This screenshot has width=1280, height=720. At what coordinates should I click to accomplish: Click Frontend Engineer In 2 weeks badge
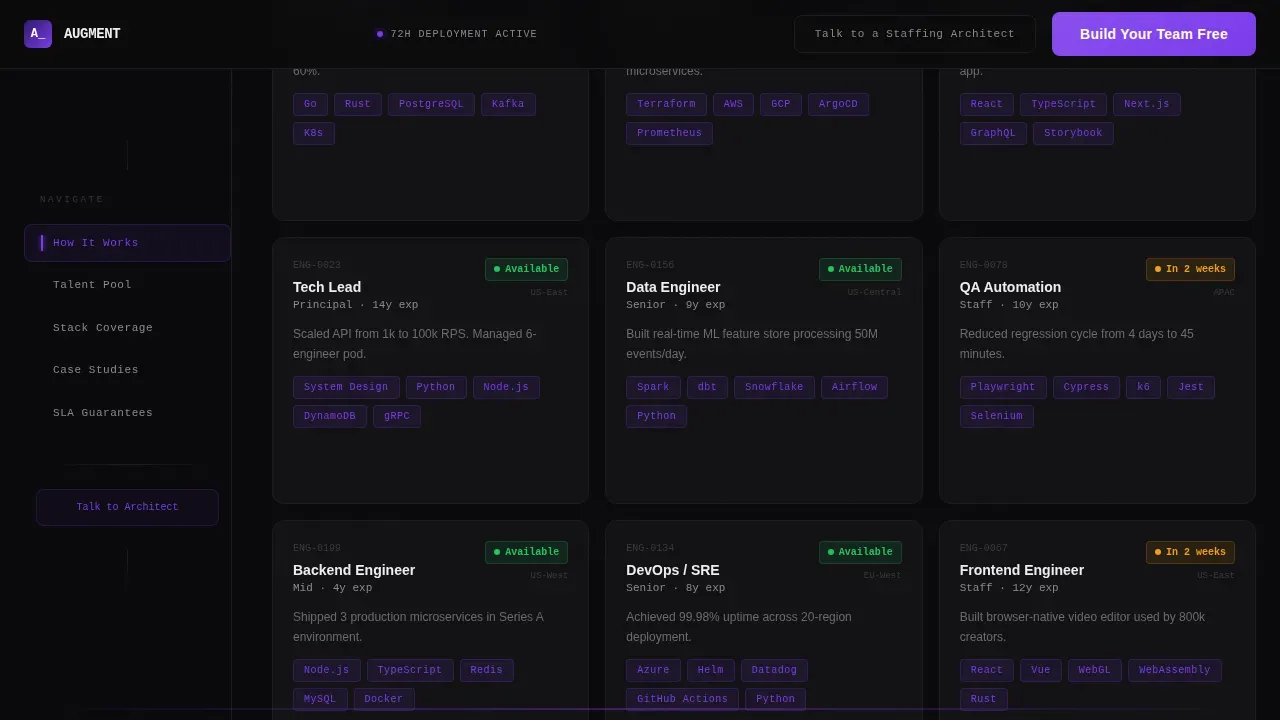pyautogui.click(x=1190, y=552)
